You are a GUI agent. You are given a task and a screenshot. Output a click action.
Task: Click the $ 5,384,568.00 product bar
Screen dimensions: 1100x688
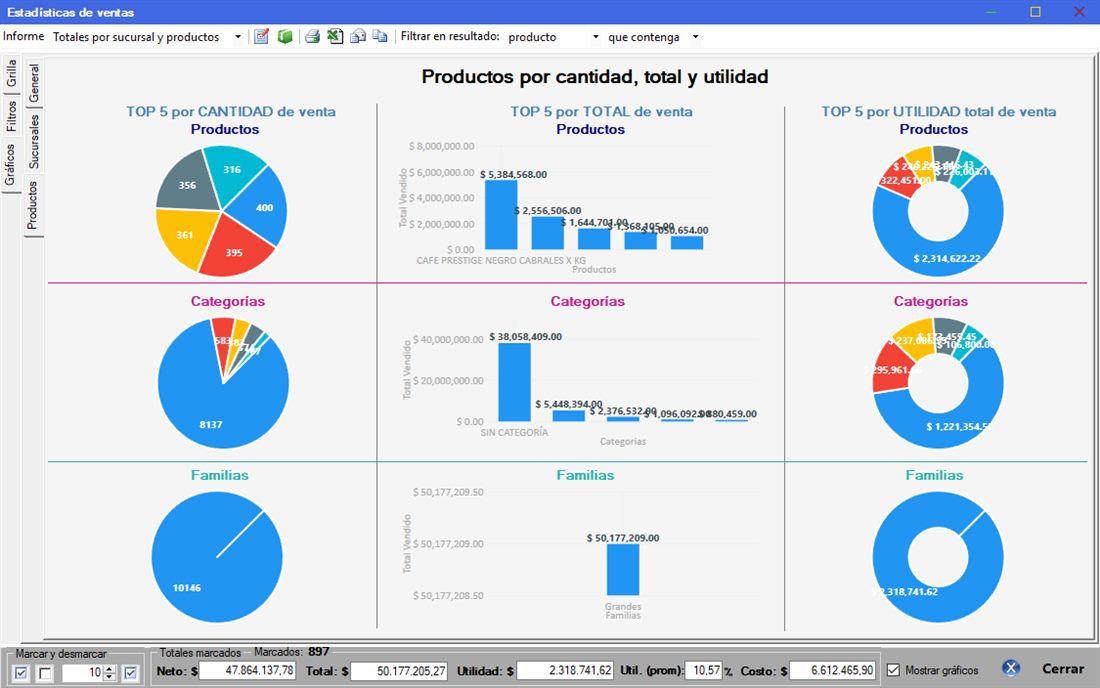[x=501, y=215]
